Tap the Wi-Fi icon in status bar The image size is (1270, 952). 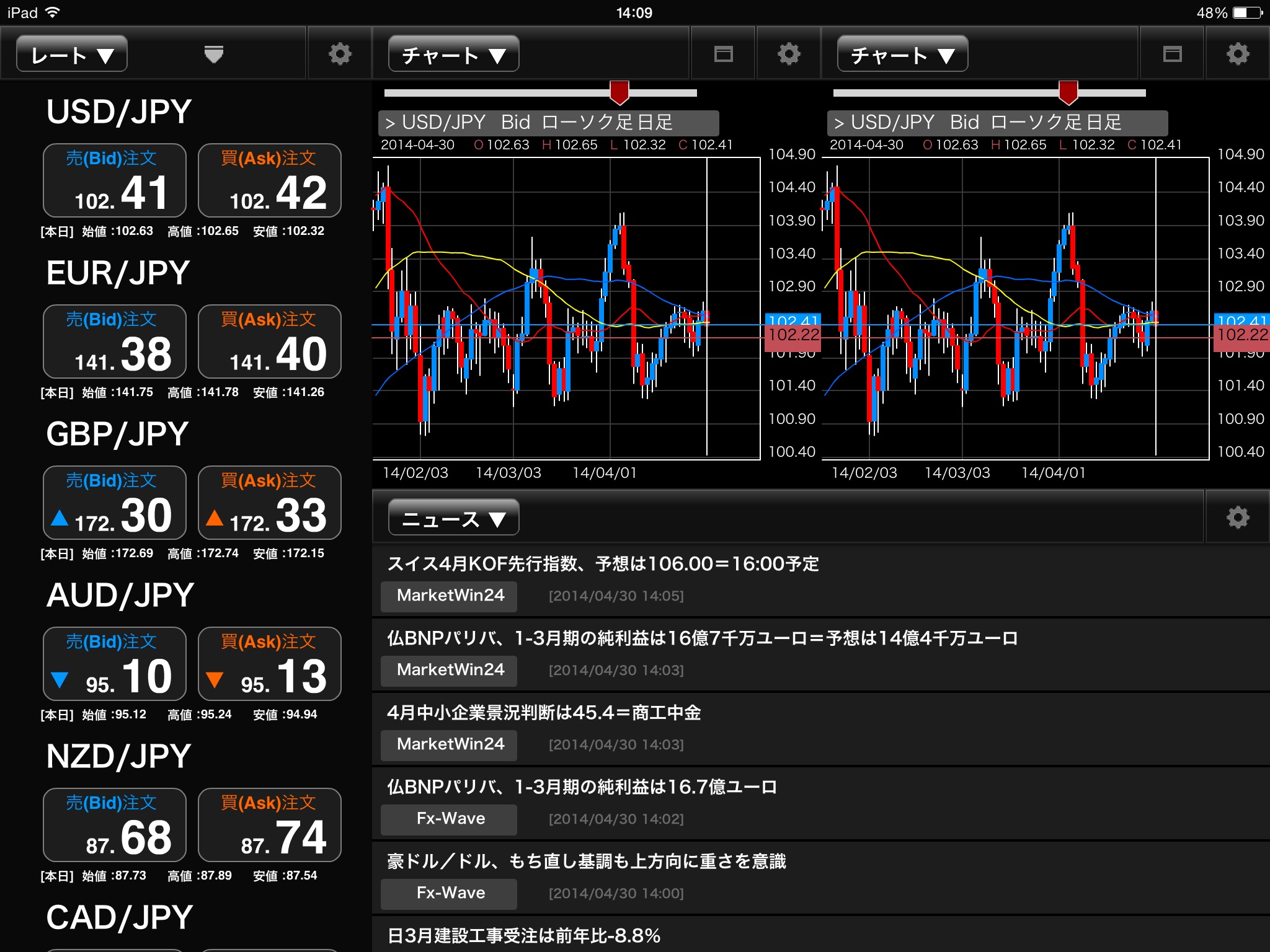pyautogui.click(x=53, y=12)
